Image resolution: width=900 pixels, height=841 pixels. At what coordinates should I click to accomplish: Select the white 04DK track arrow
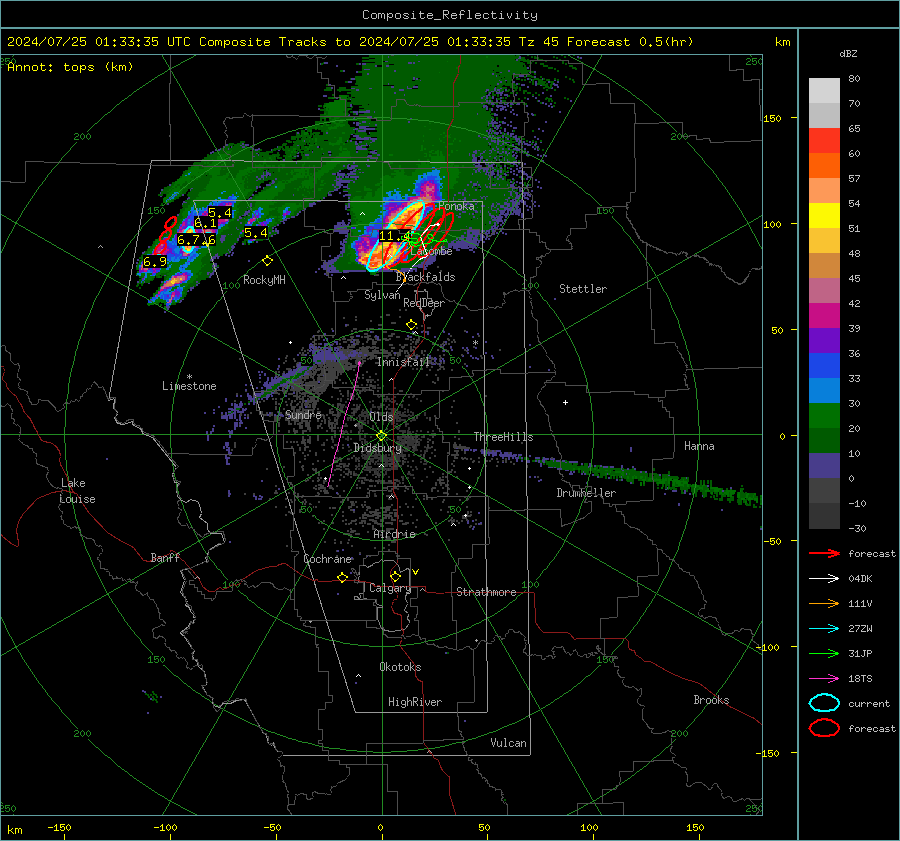click(824, 579)
